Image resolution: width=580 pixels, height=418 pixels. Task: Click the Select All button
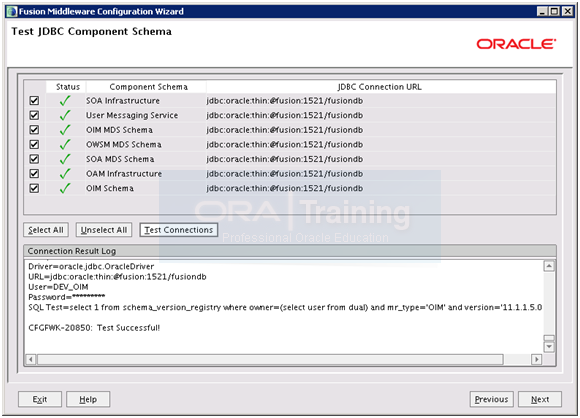(x=46, y=230)
